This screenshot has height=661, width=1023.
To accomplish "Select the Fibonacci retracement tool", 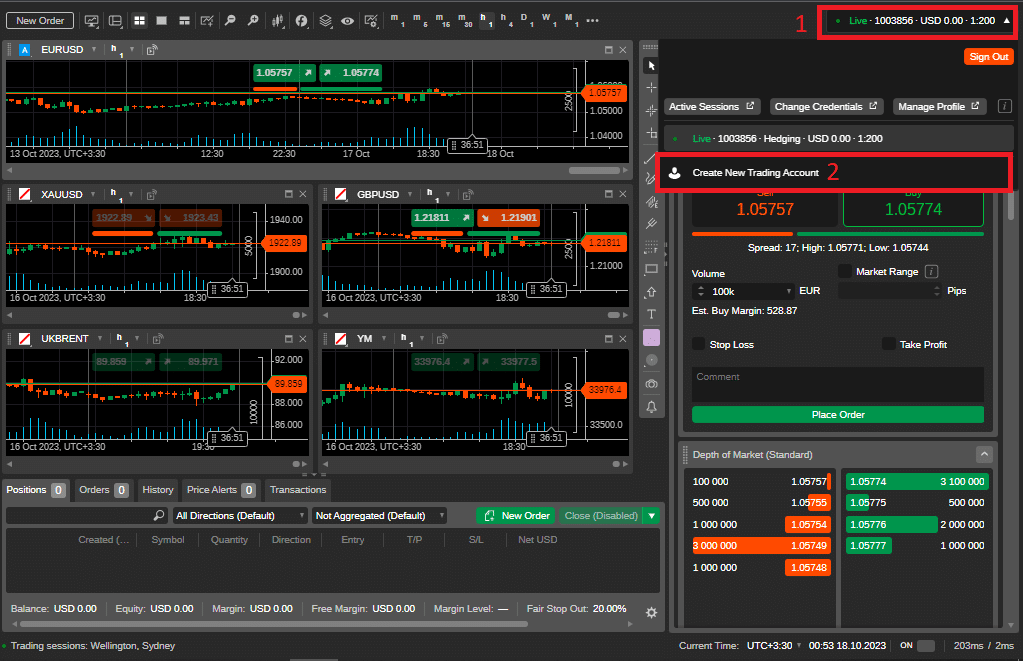I will (x=651, y=247).
